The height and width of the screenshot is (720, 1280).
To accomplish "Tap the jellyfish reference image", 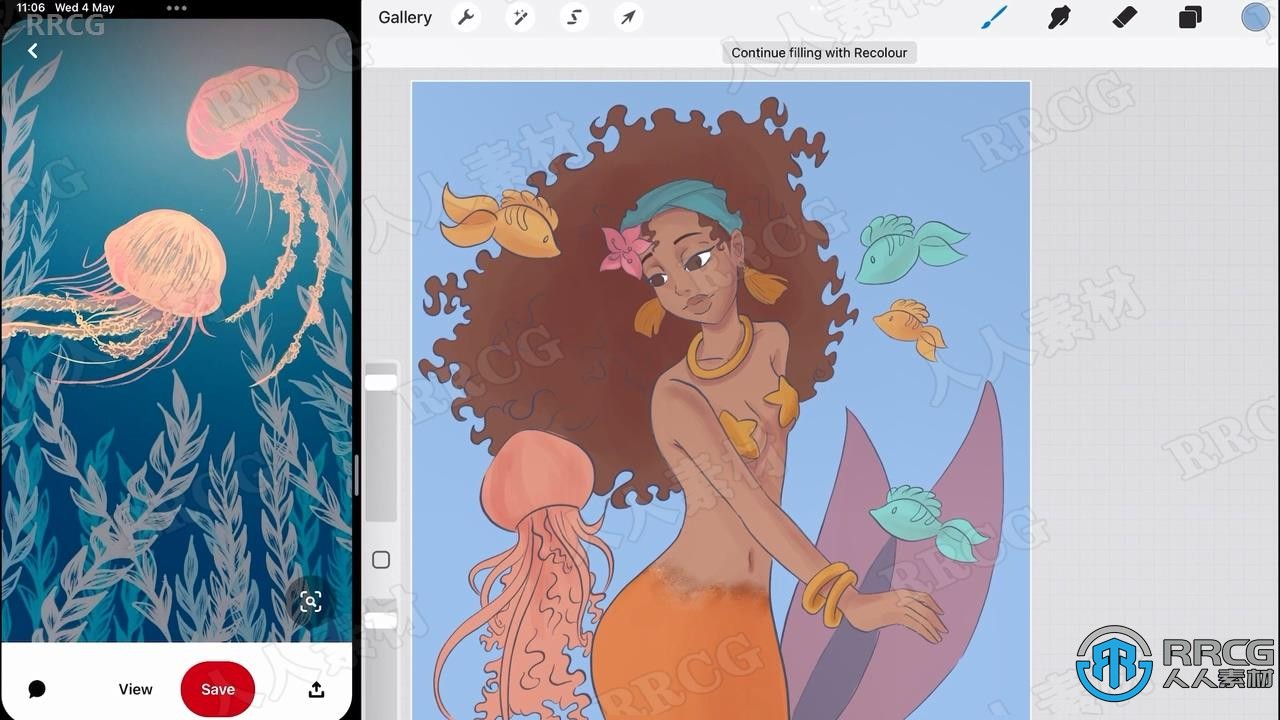I will tap(177, 330).
